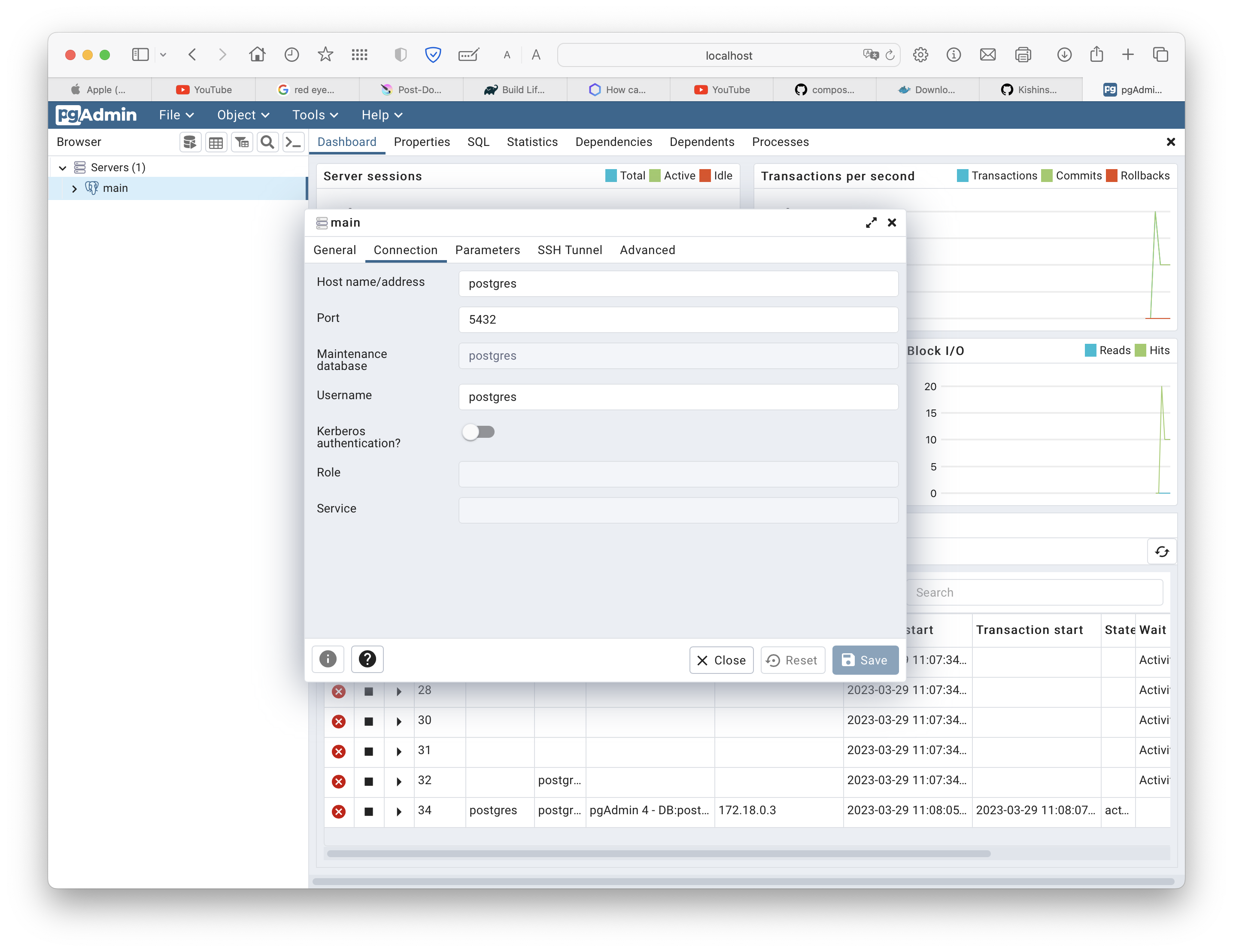Click the info icon in the dialog footer
The width and height of the screenshot is (1233, 952).
point(328,659)
